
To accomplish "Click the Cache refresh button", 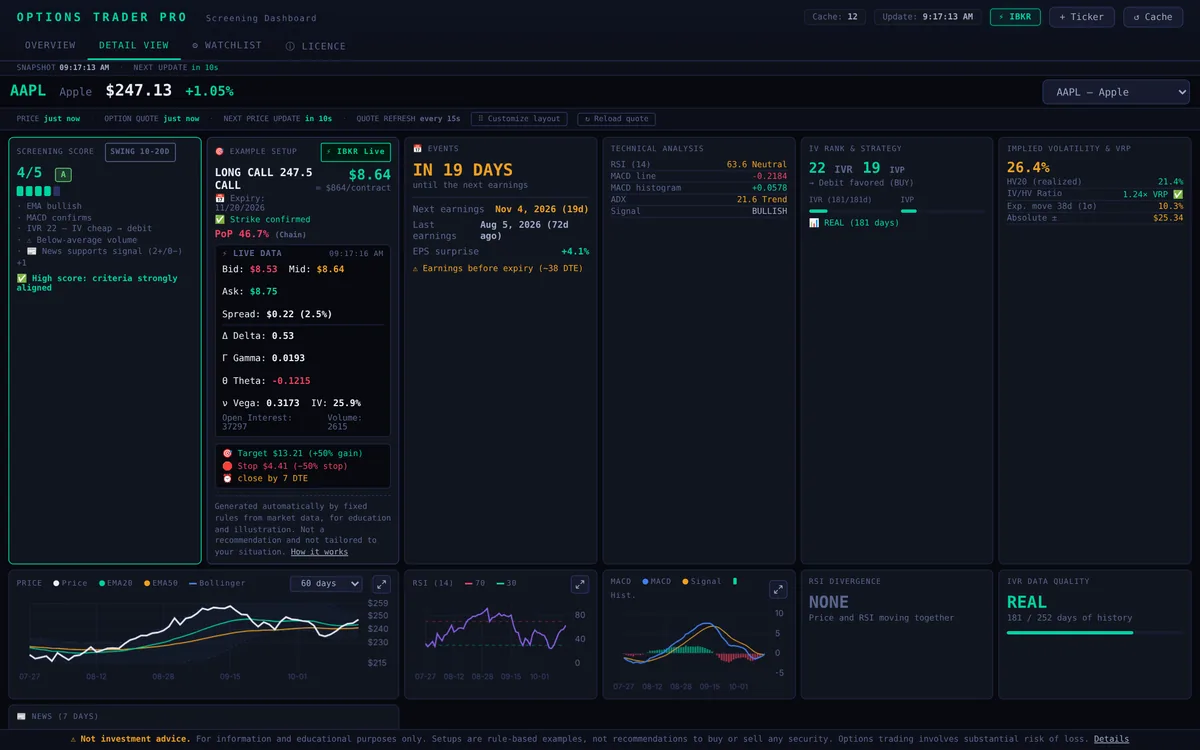I will pos(1153,17).
